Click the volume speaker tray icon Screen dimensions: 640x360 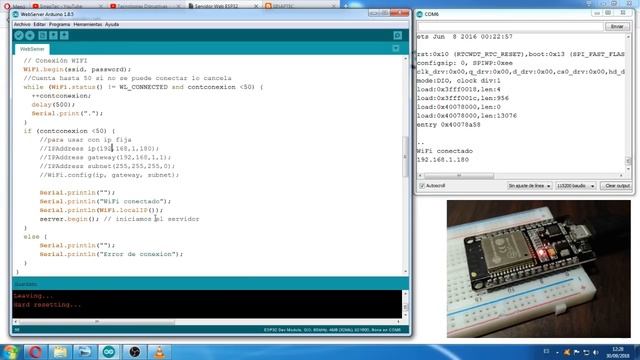point(596,352)
